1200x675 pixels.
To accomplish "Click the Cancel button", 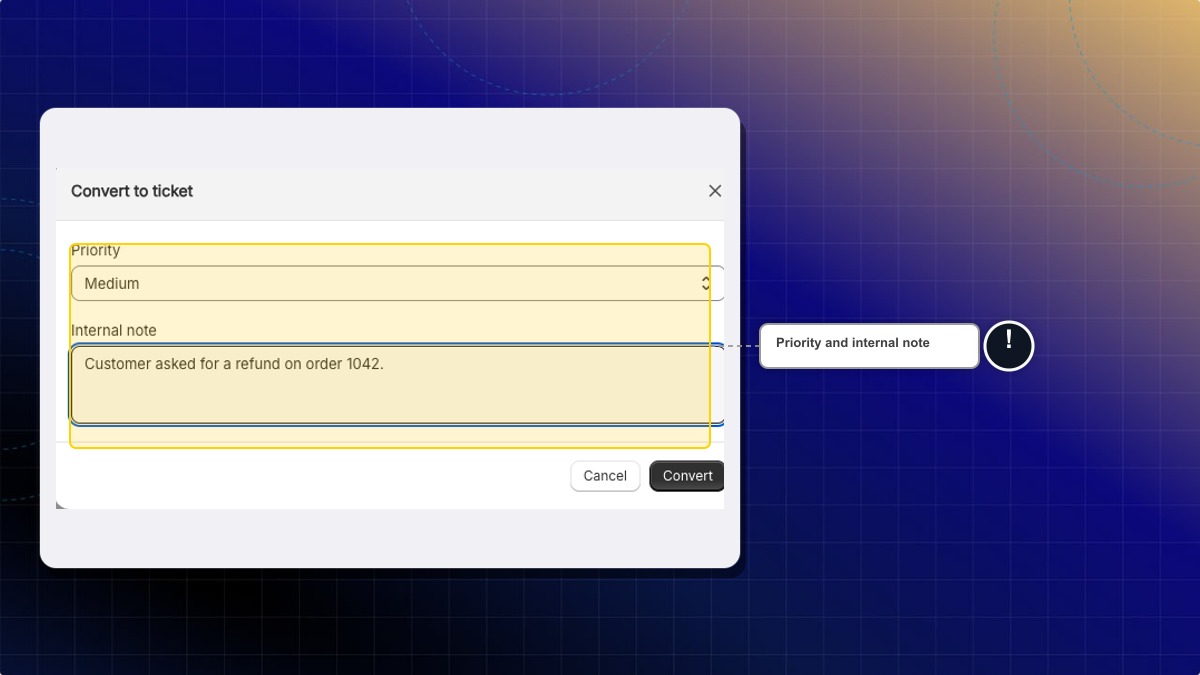I will tap(605, 476).
